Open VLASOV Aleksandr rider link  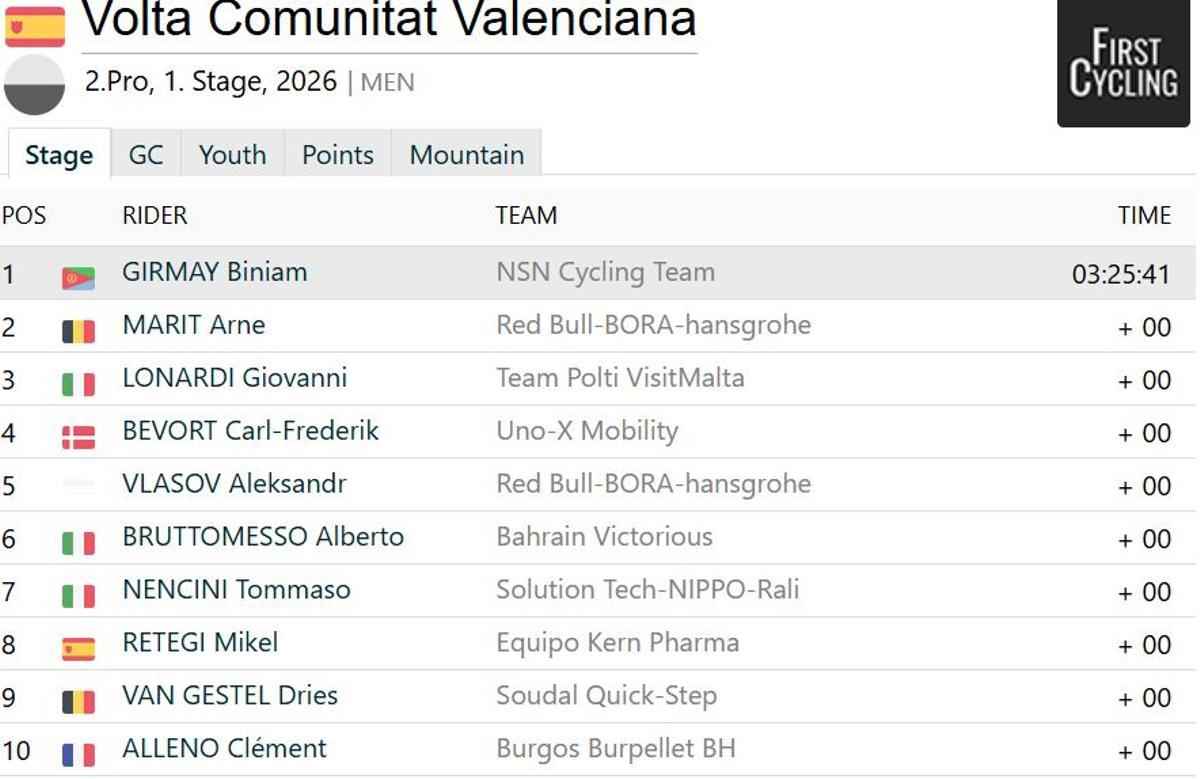point(234,484)
